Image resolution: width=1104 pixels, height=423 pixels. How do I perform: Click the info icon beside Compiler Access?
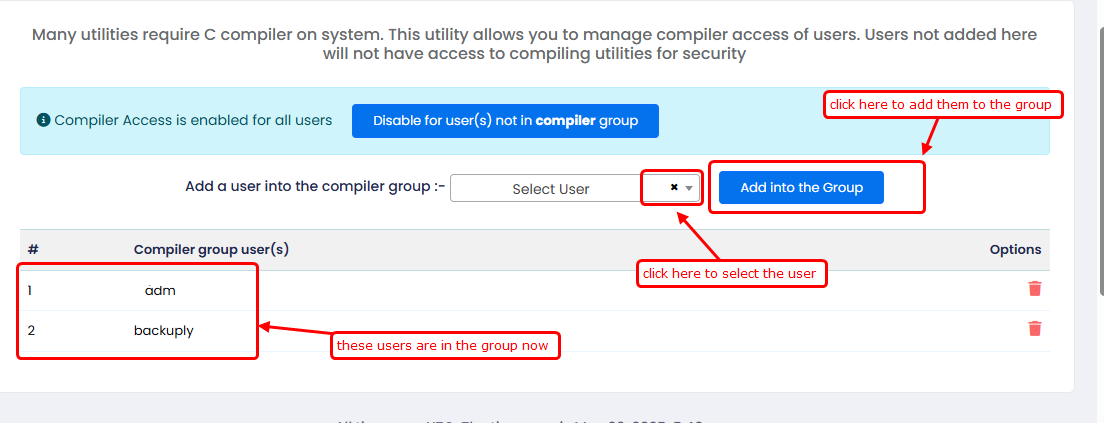pos(43,120)
